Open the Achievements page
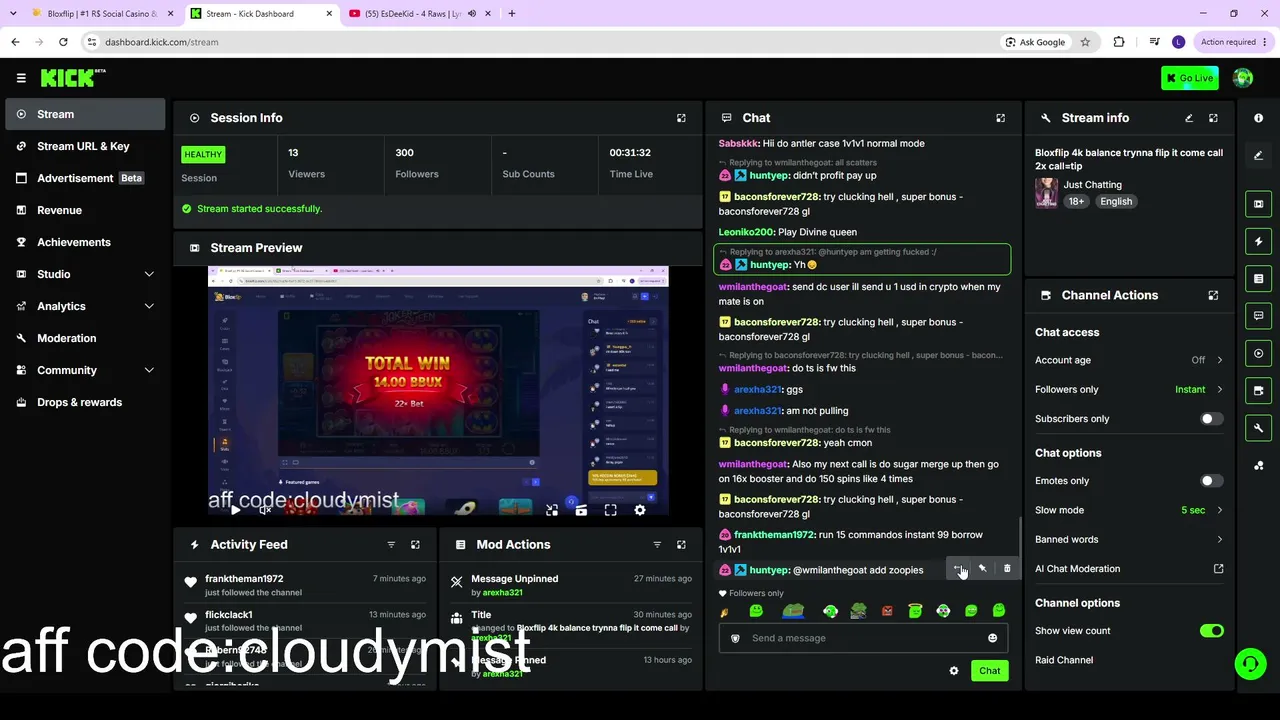The width and height of the screenshot is (1280, 720). click(x=85, y=242)
